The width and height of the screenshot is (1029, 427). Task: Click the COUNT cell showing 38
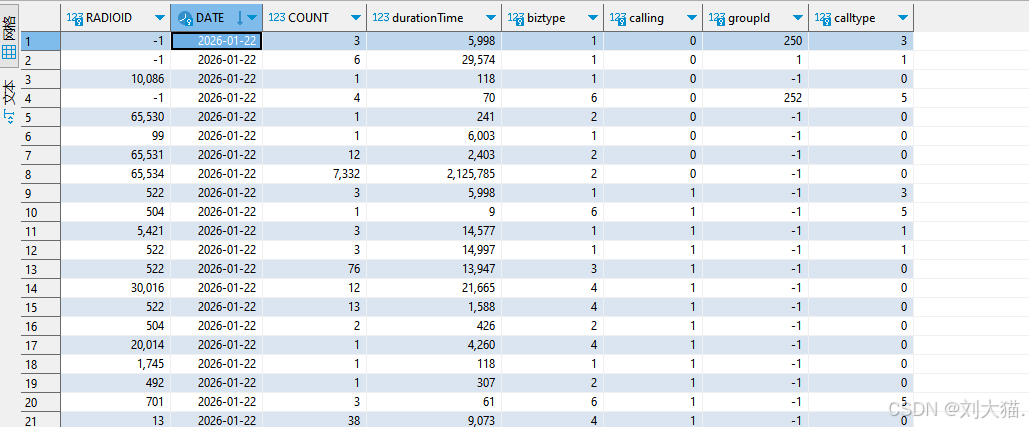click(x=315, y=420)
